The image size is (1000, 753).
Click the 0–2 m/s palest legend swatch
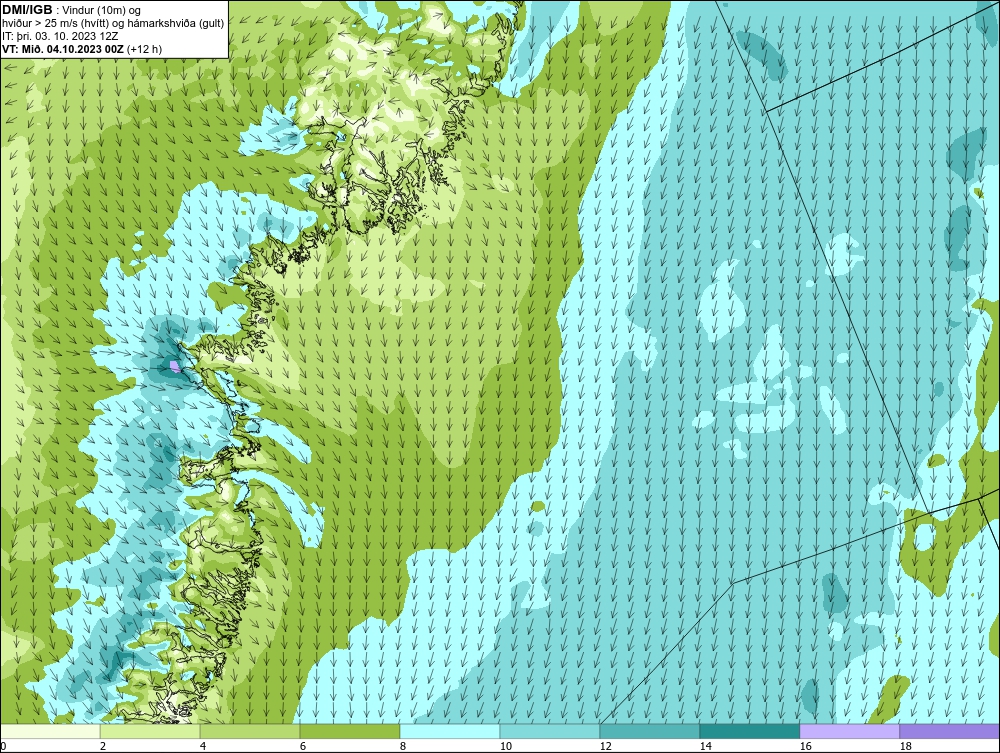50,731
